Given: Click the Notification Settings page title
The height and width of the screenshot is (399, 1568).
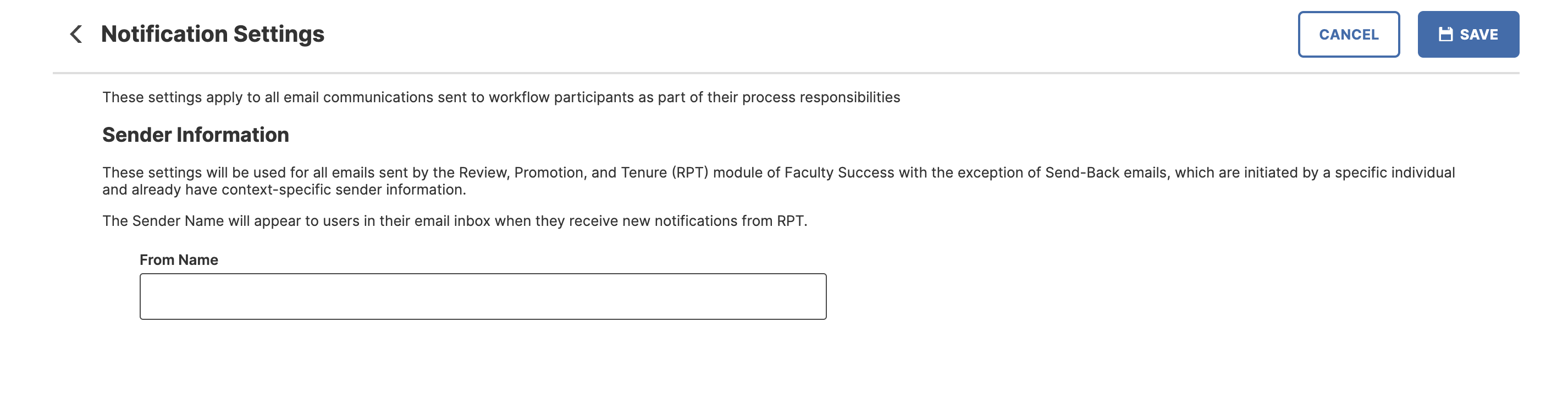Looking at the screenshot, I should pyautogui.click(x=212, y=34).
